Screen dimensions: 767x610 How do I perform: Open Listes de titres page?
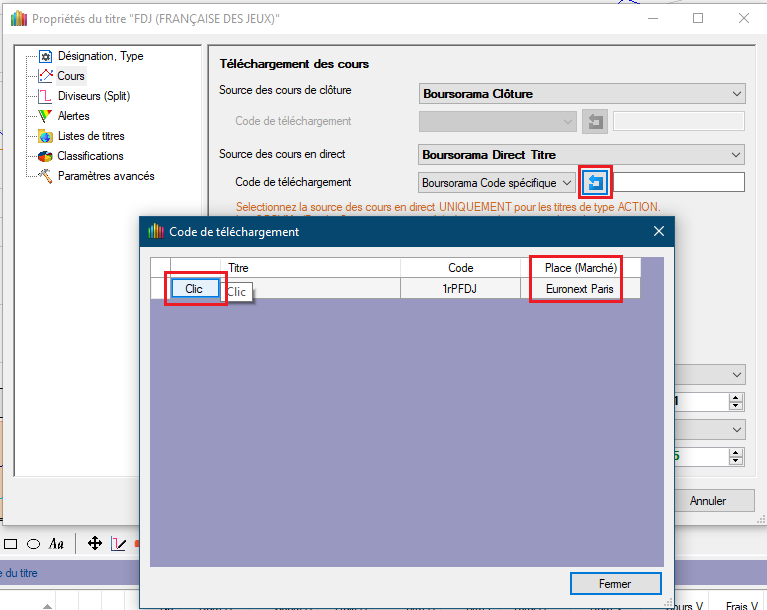[90, 136]
